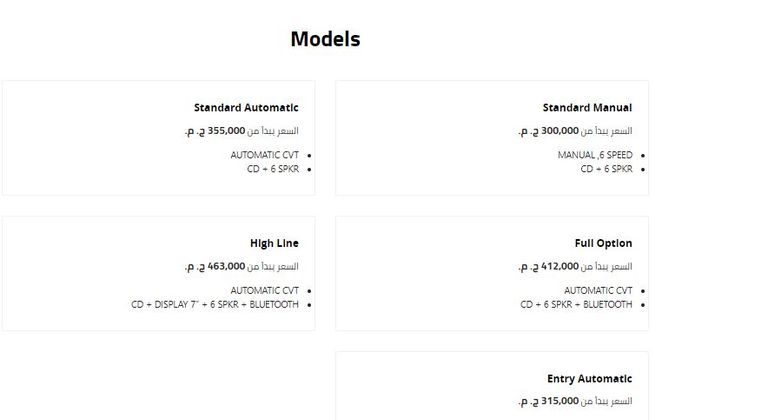Image resolution: width=768 pixels, height=420 pixels.
Task: Open the Entry Automatic model title
Action: (x=589, y=379)
